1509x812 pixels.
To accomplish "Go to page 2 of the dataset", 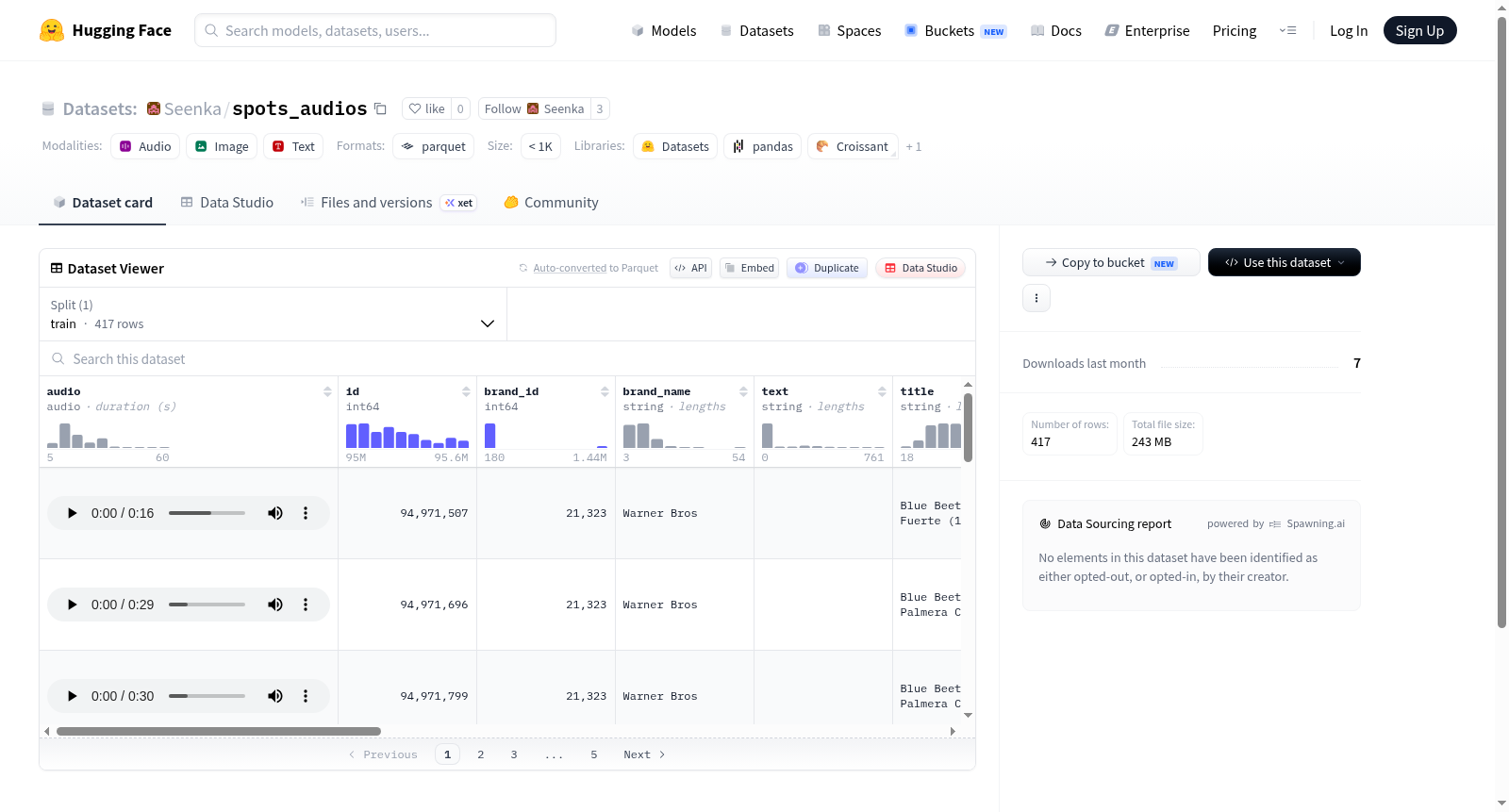I will (481, 754).
